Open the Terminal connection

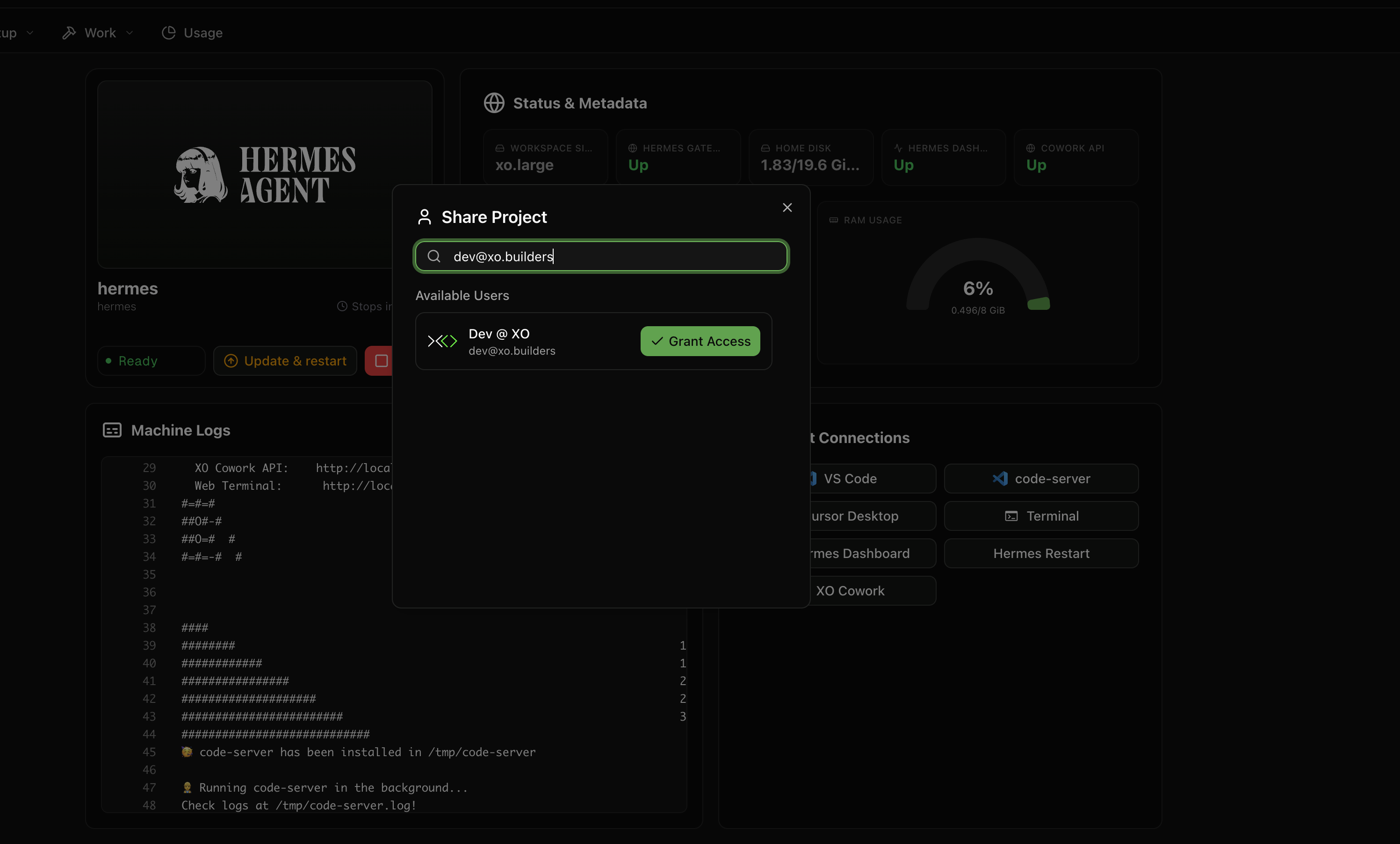[x=1041, y=516]
